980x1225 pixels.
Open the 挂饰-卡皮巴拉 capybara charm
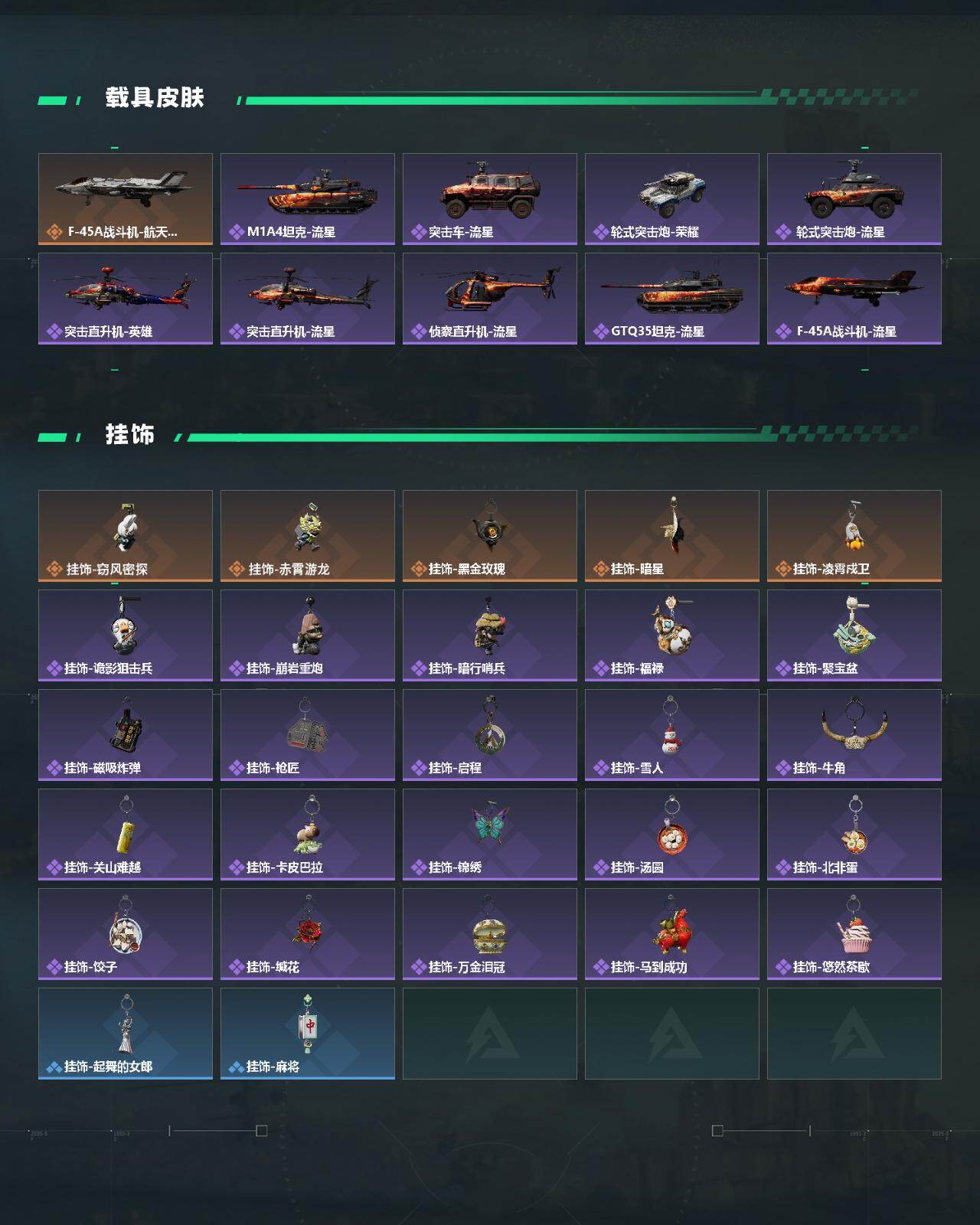tap(308, 835)
